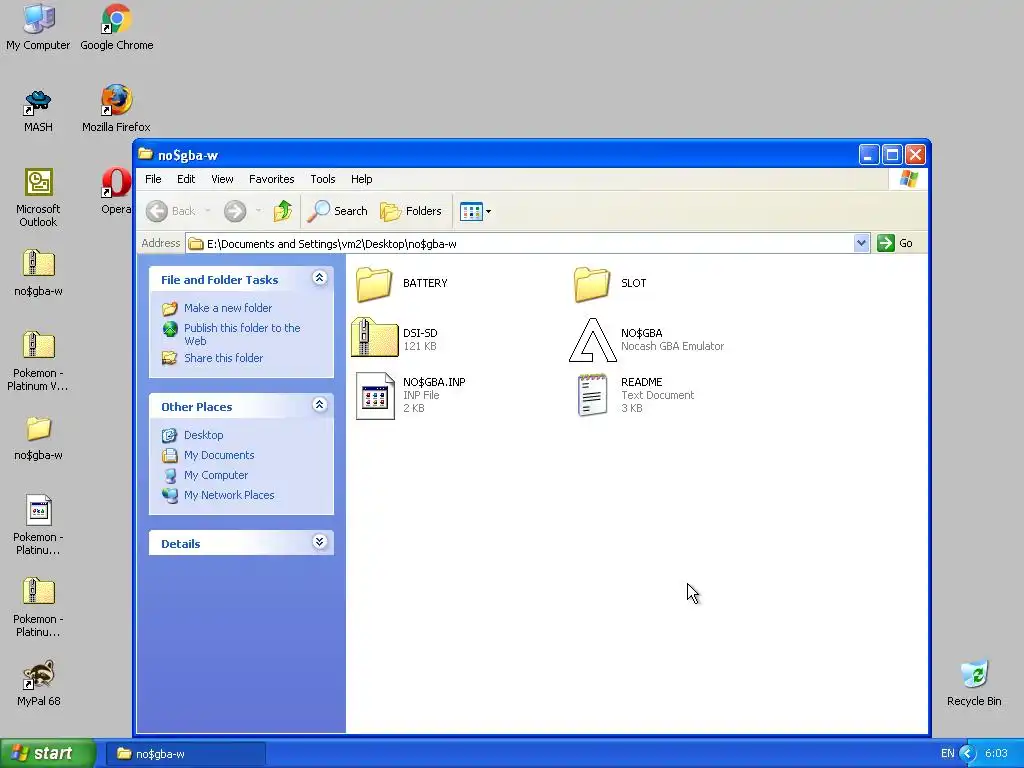Open the Forward history dropdown arrow

[259, 211]
